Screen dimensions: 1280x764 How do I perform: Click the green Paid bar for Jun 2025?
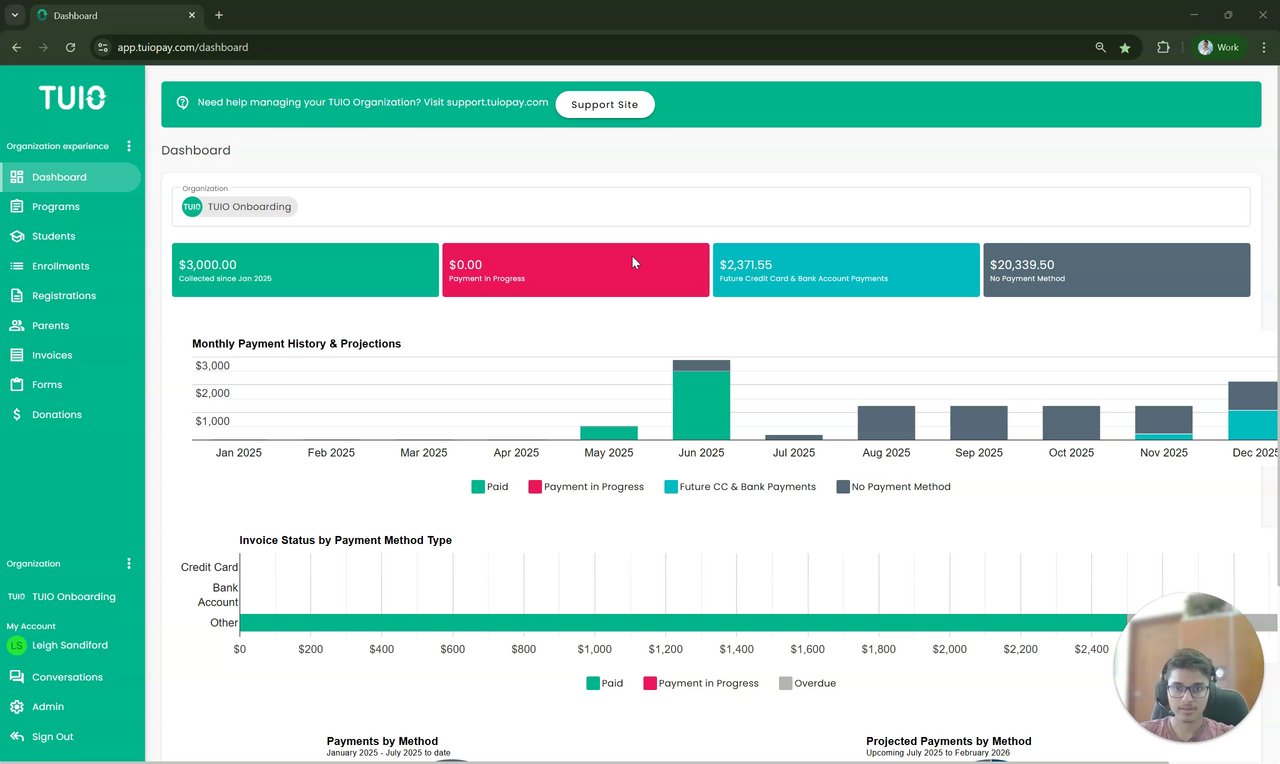tap(701, 405)
